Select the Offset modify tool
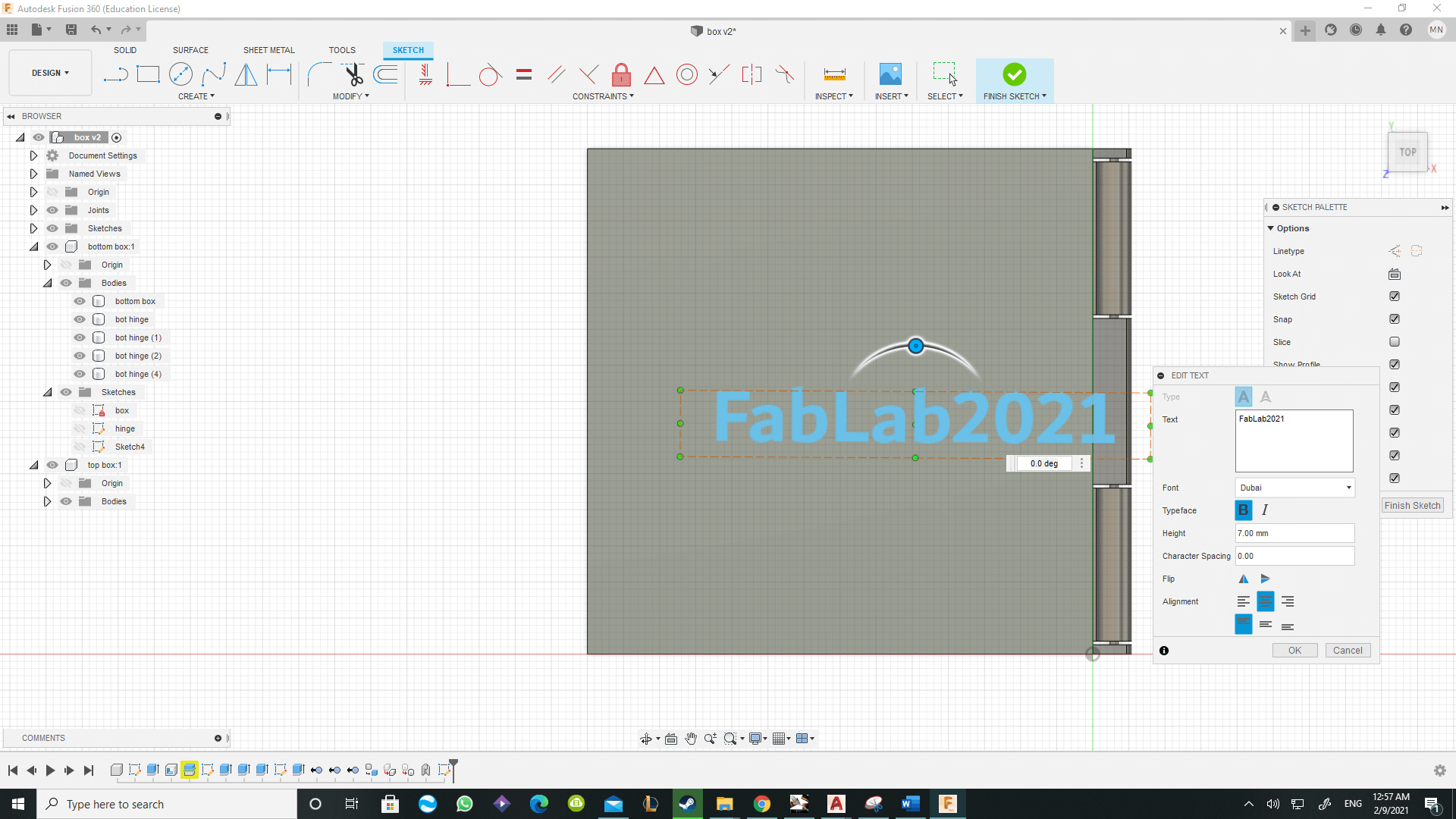This screenshot has width=1456, height=819. point(385,74)
